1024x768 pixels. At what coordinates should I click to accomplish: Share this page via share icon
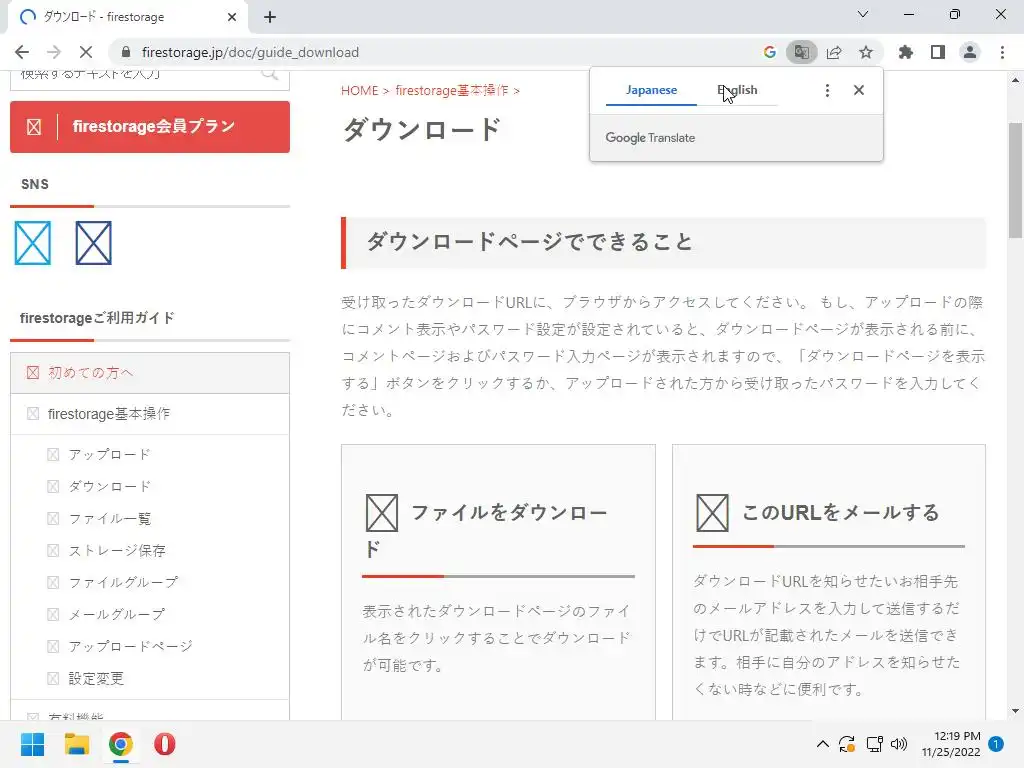pos(834,52)
